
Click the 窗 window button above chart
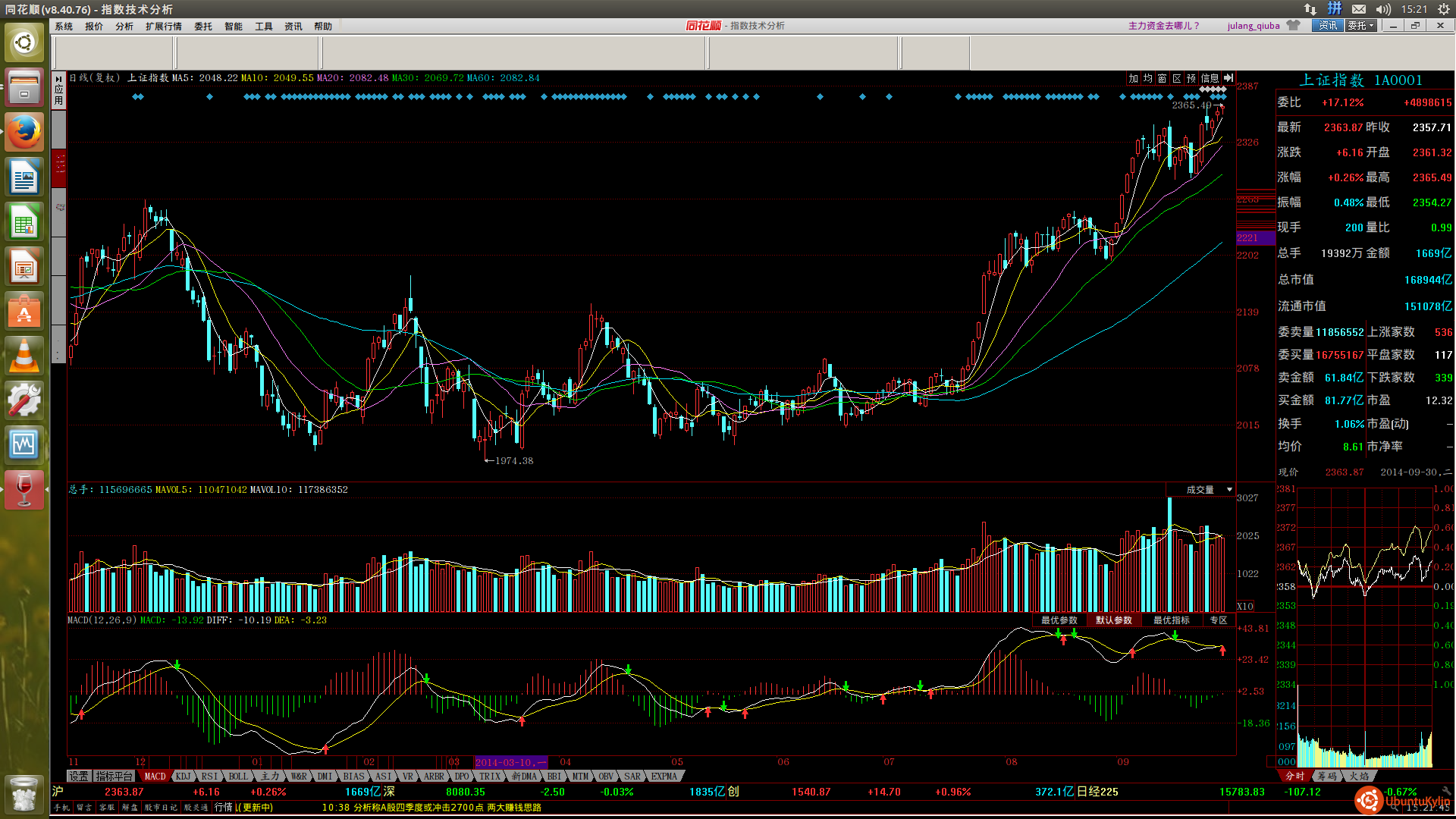click(x=1162, y=78)
